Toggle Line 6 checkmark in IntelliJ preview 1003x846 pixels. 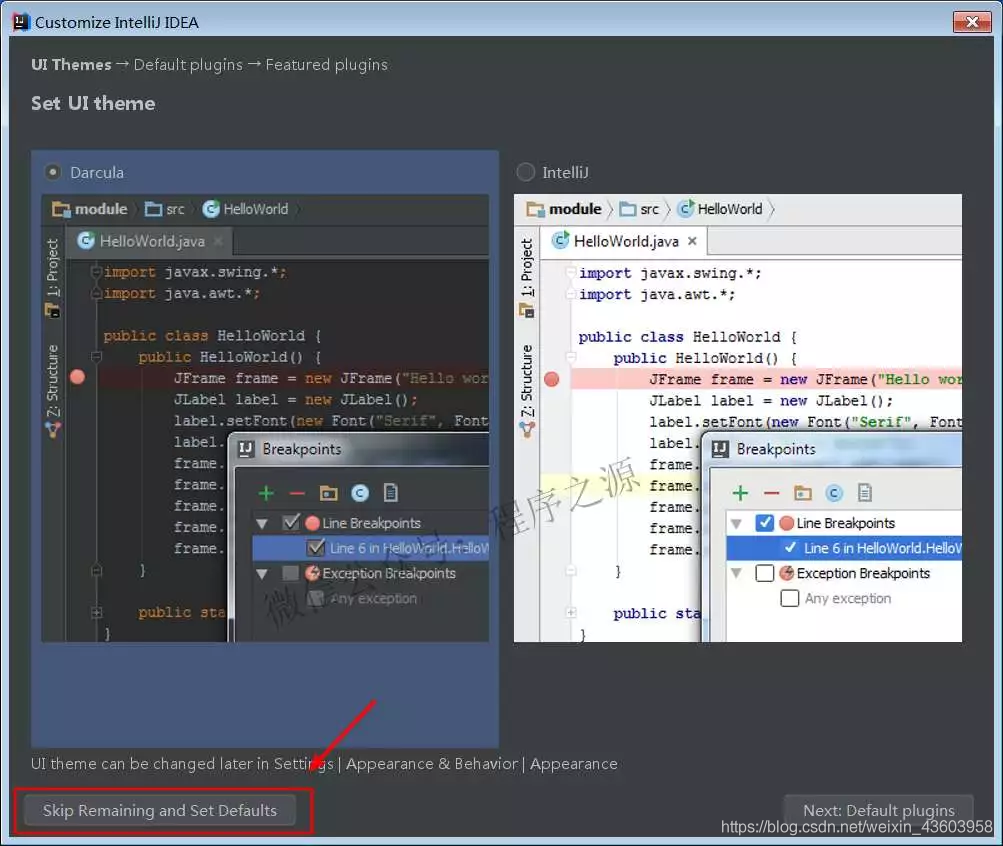click(x=791, y=547)
